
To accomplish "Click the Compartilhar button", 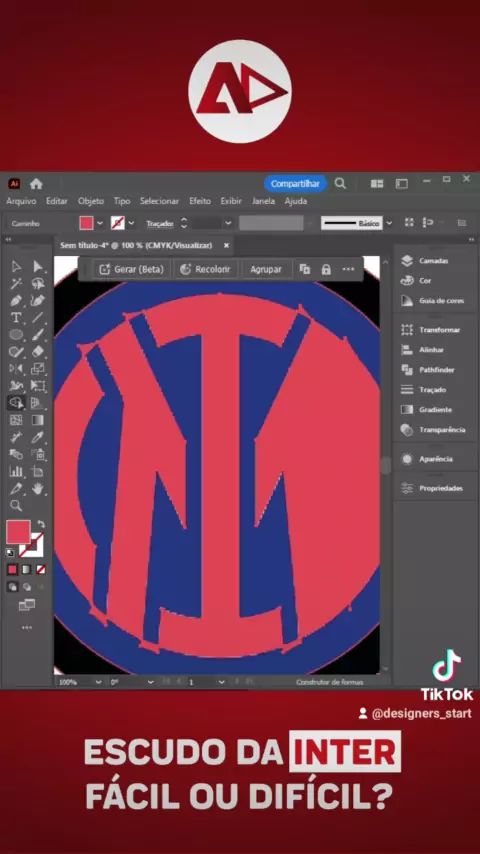I will coord(295,184).
